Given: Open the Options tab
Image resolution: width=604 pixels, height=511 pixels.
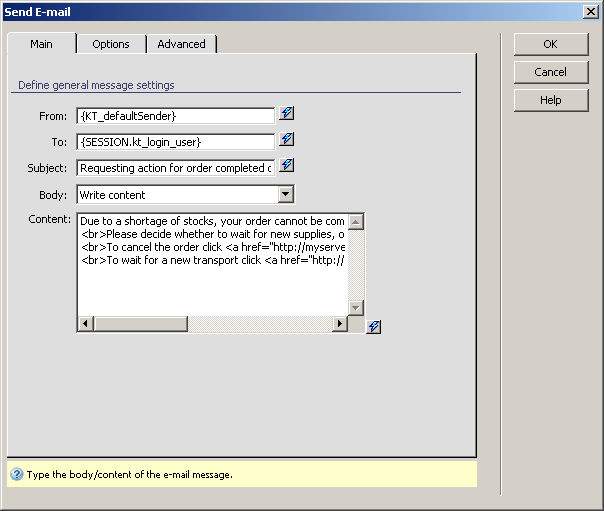Looking at the screenshot, I should (111, 44).
